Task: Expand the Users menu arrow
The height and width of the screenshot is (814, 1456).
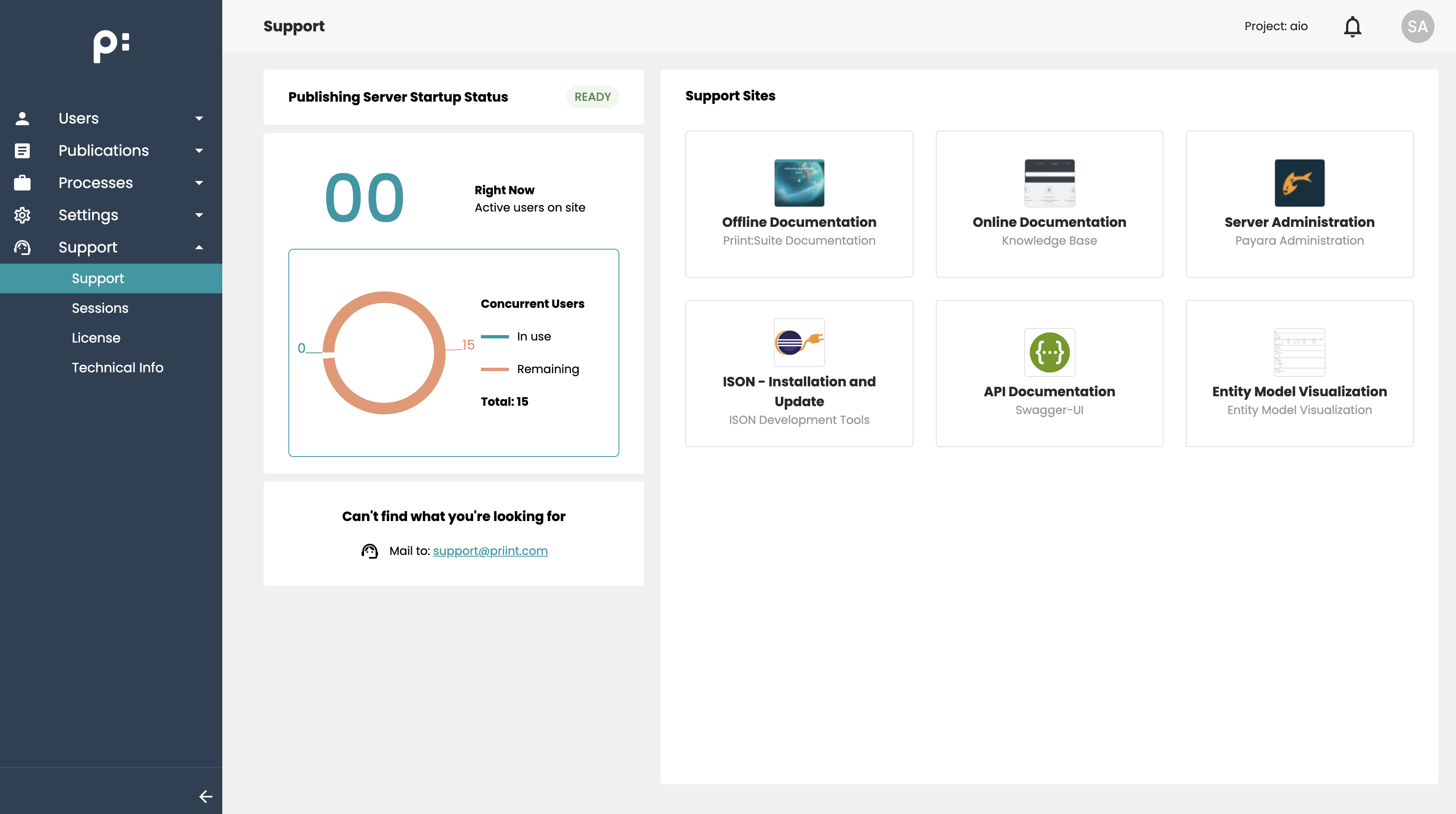Action: click(x=199, y=118)
